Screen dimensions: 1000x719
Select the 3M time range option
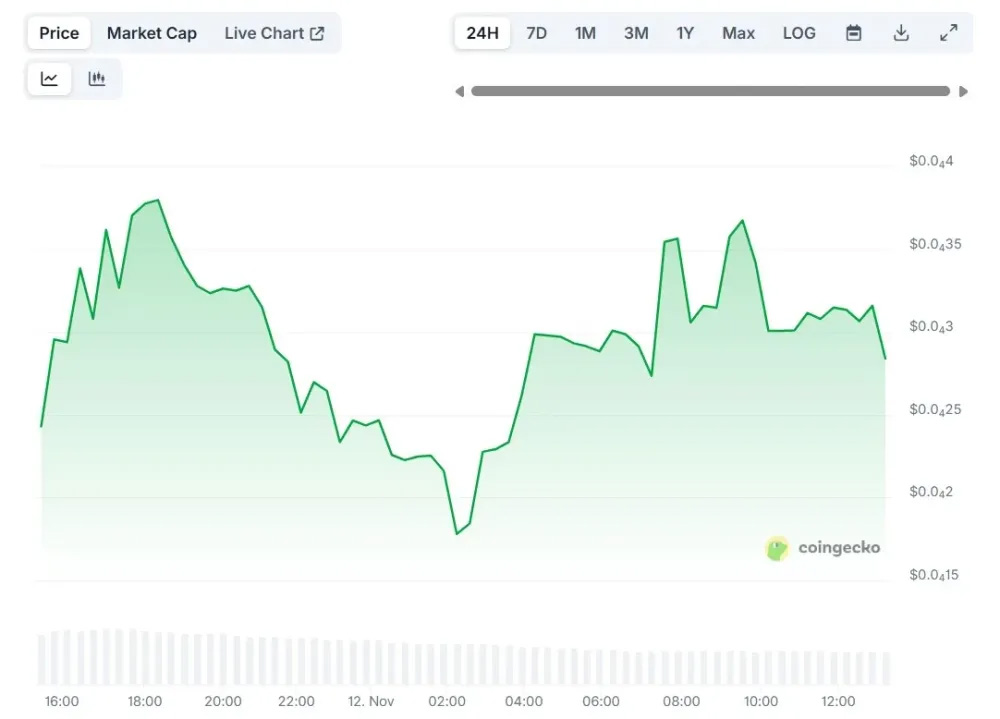click(x=636, y=32)
